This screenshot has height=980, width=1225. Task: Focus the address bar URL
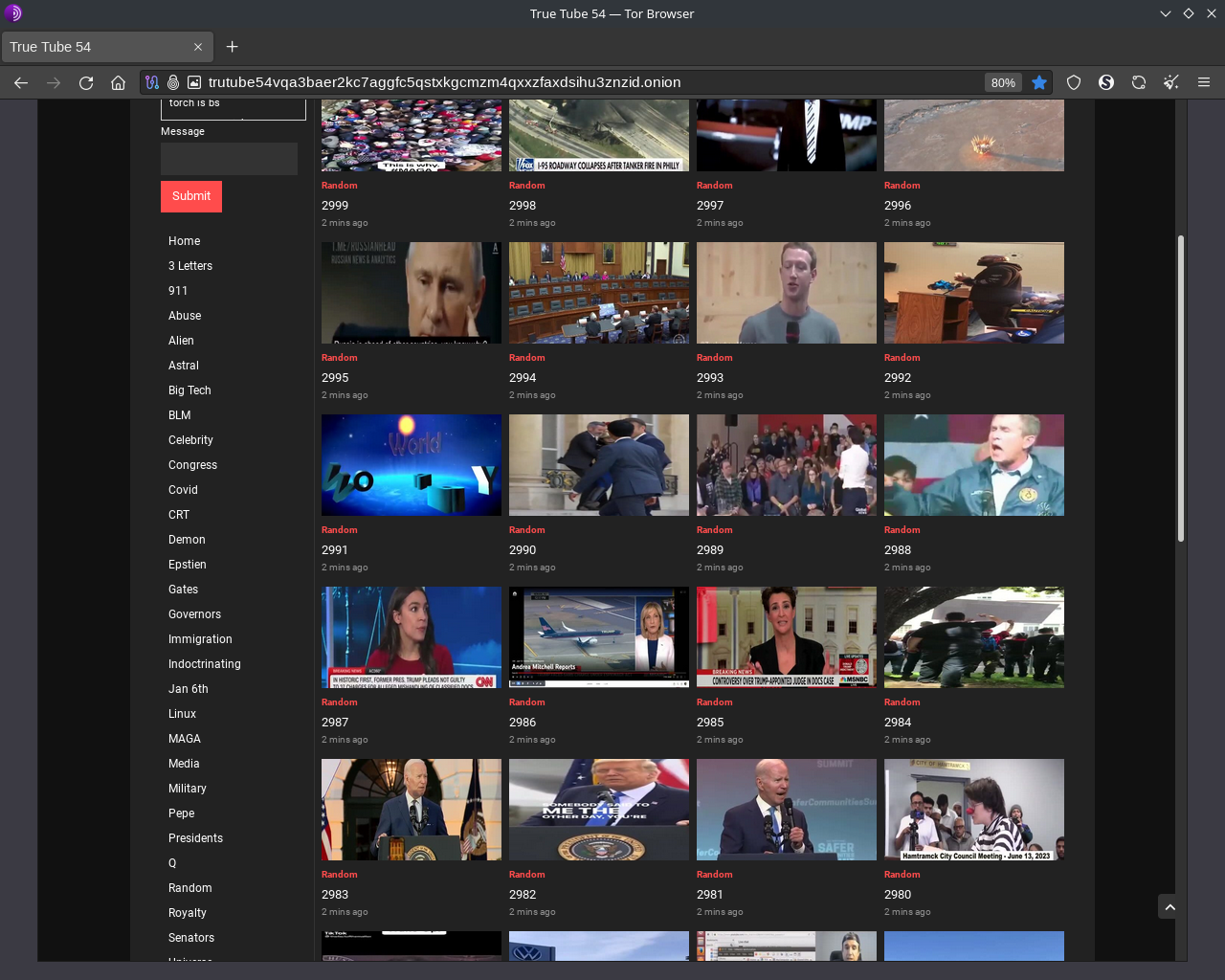point(445,82)
